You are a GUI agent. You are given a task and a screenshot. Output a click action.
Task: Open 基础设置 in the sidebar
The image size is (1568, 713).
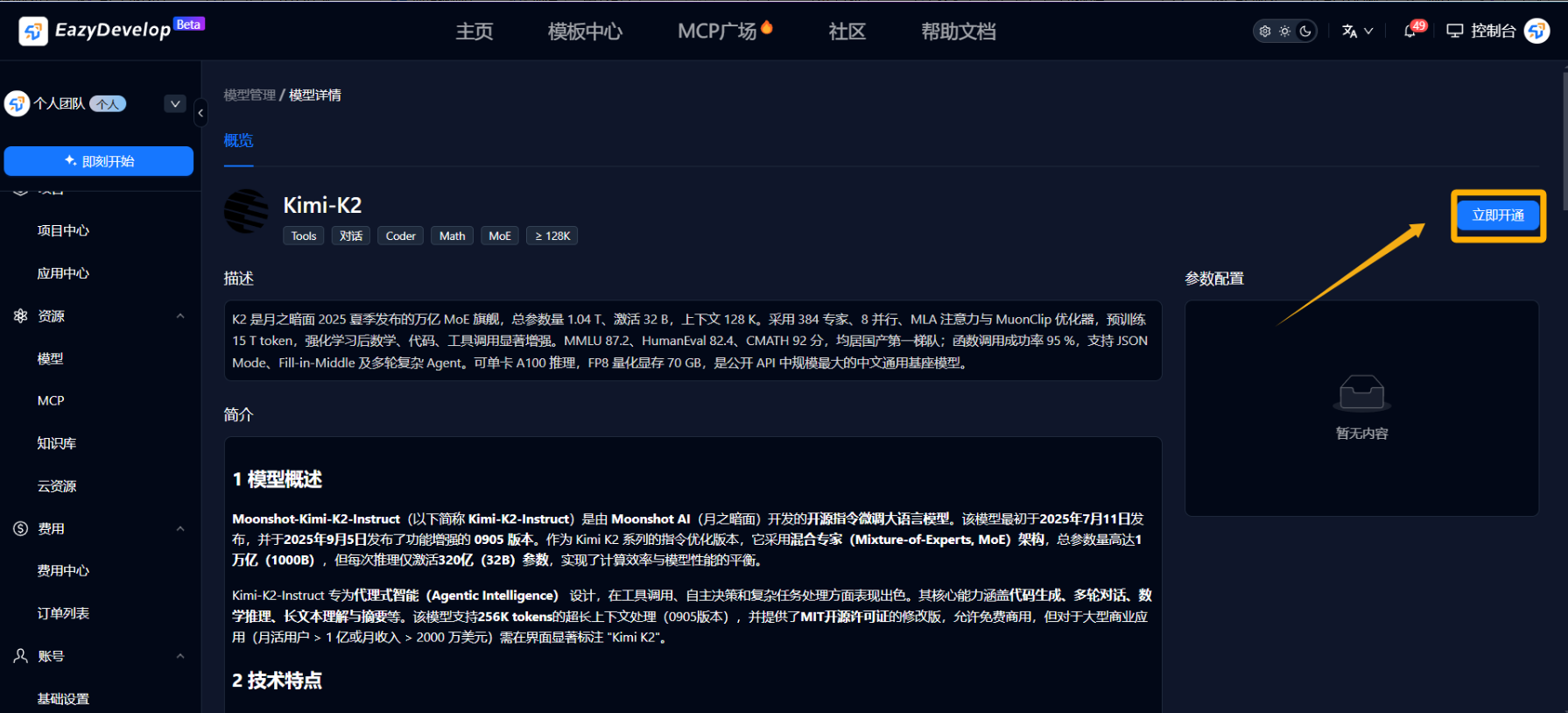(63, 698)
